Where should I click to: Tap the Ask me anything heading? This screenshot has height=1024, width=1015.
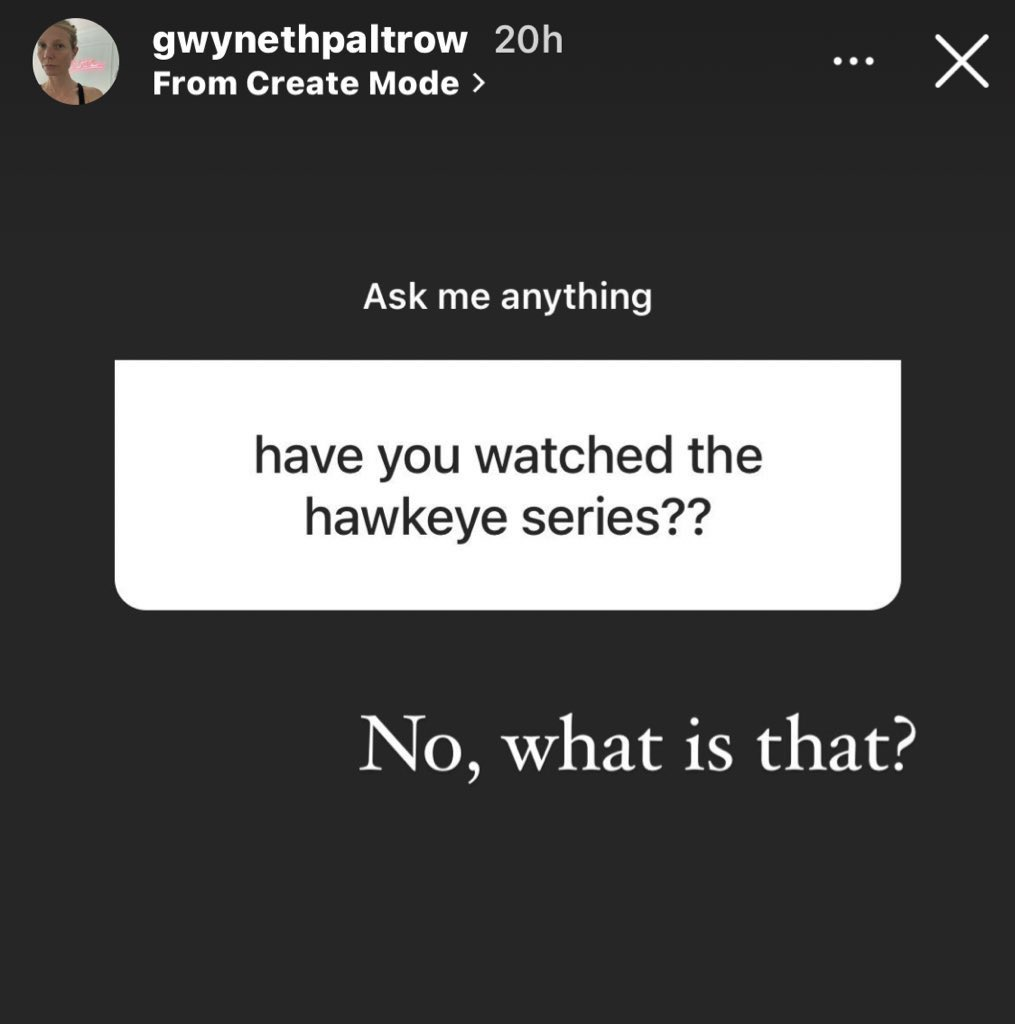(508, 297)
